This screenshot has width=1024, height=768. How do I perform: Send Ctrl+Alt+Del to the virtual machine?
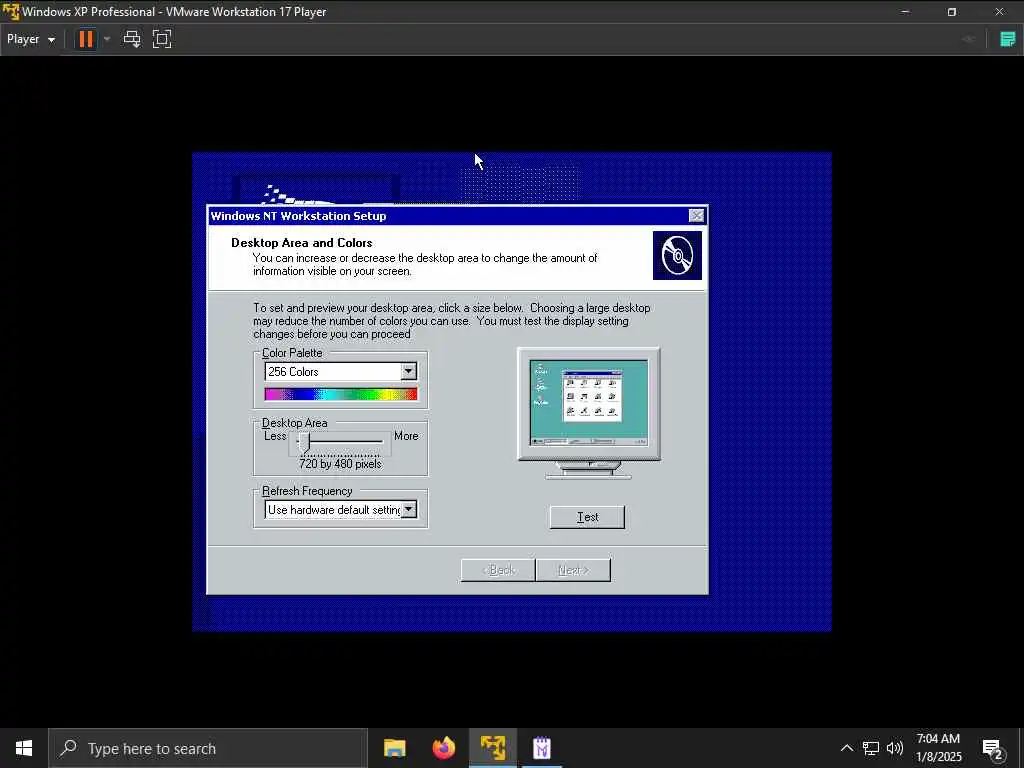click(132, 39)
